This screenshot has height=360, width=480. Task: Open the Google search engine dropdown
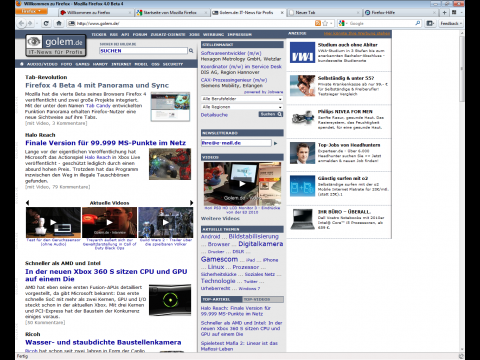click(342, 23)
